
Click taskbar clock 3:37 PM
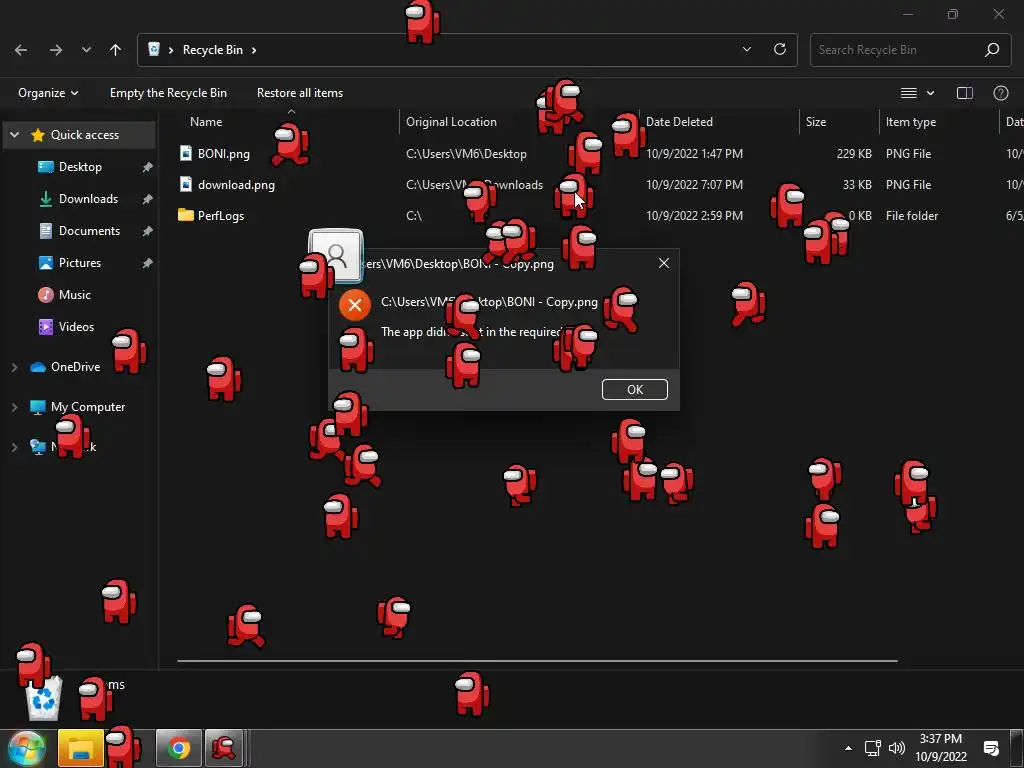pyautogui.click(x=940, y=739)
